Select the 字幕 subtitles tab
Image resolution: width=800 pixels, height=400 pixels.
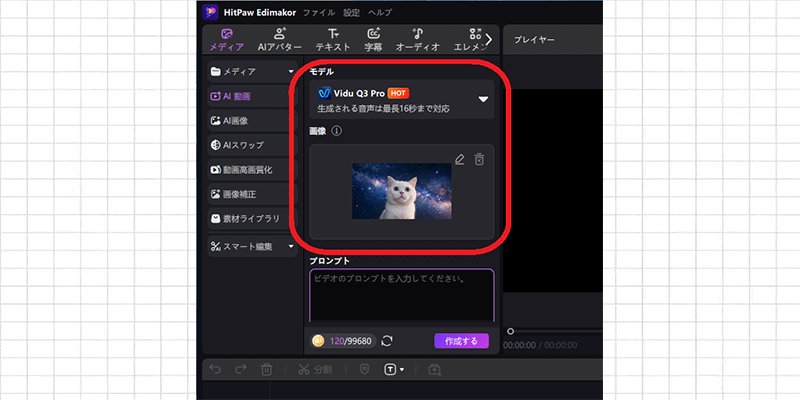373,40
